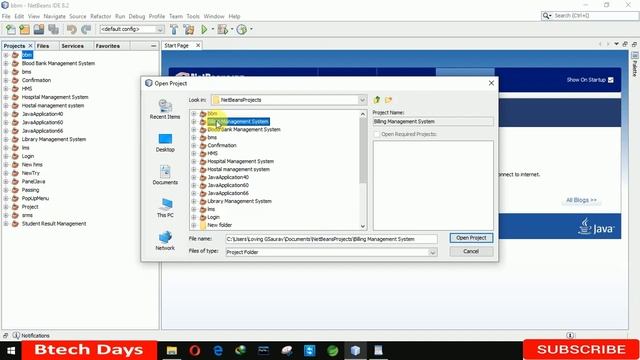Click the Save All toolbar icon
The width and height of the screenshot is (640, 360).
pos(53,29)
